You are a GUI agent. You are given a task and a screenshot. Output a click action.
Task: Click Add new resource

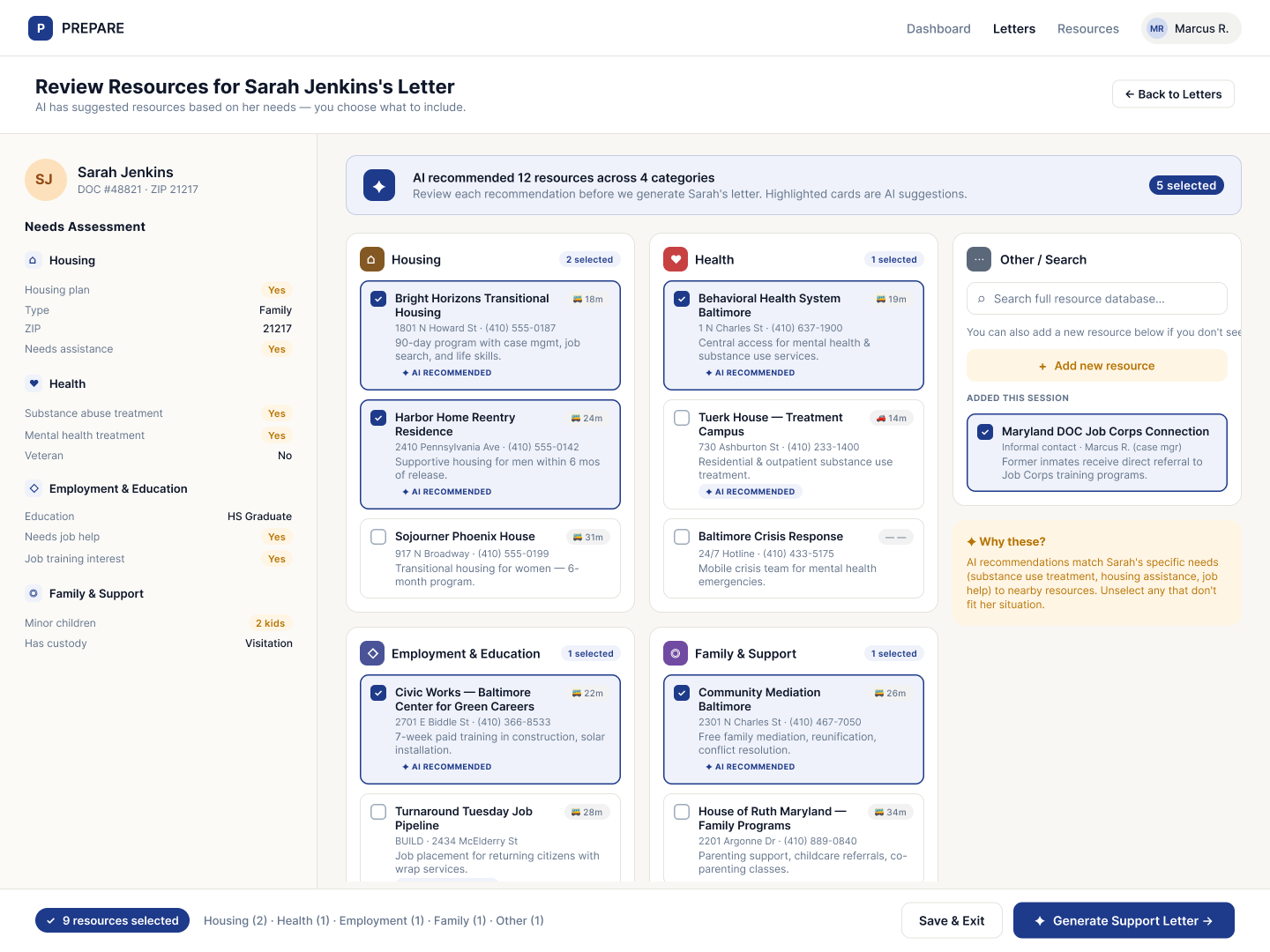pos(1097,366)
